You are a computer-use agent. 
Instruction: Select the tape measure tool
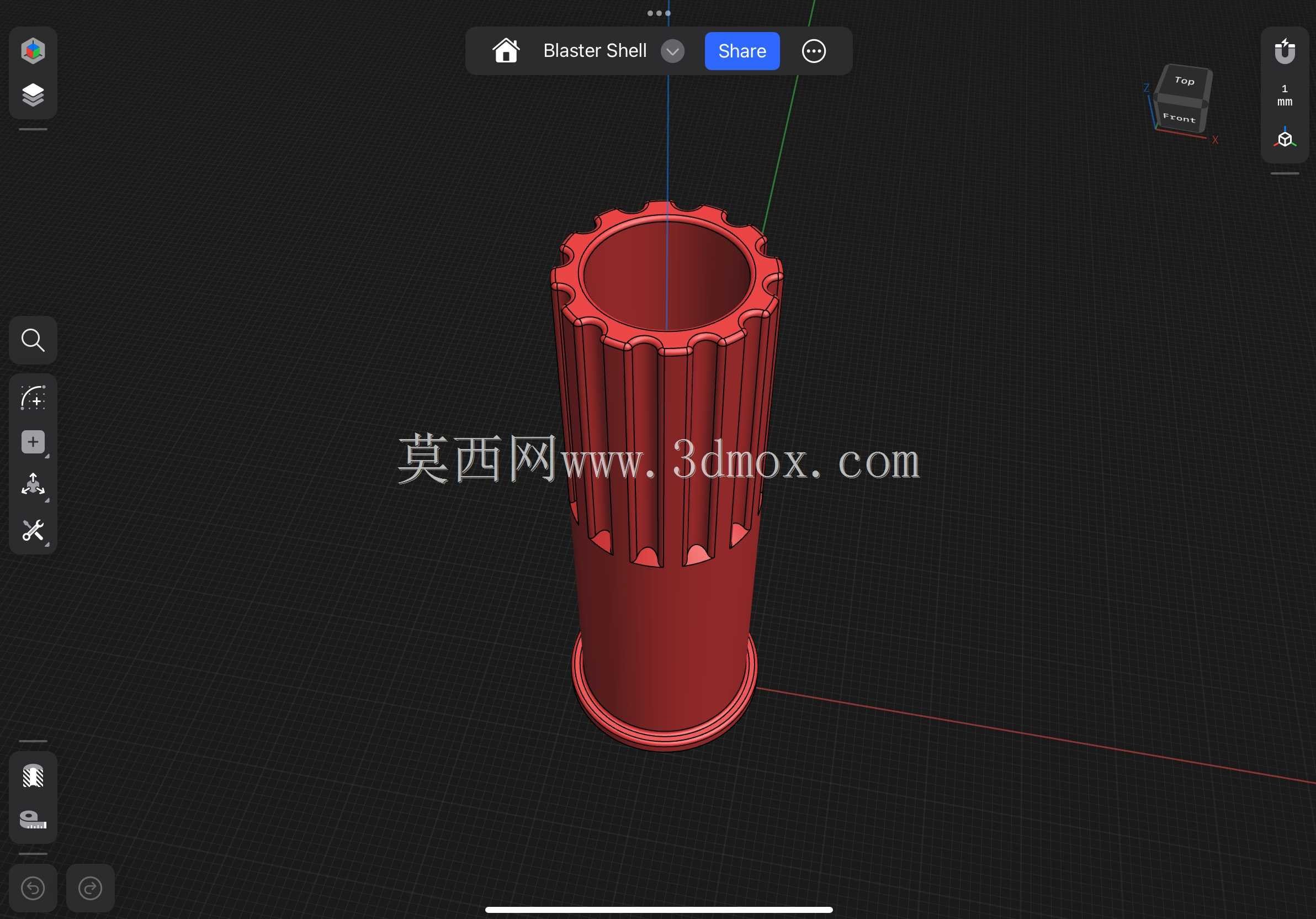[33, 819]
